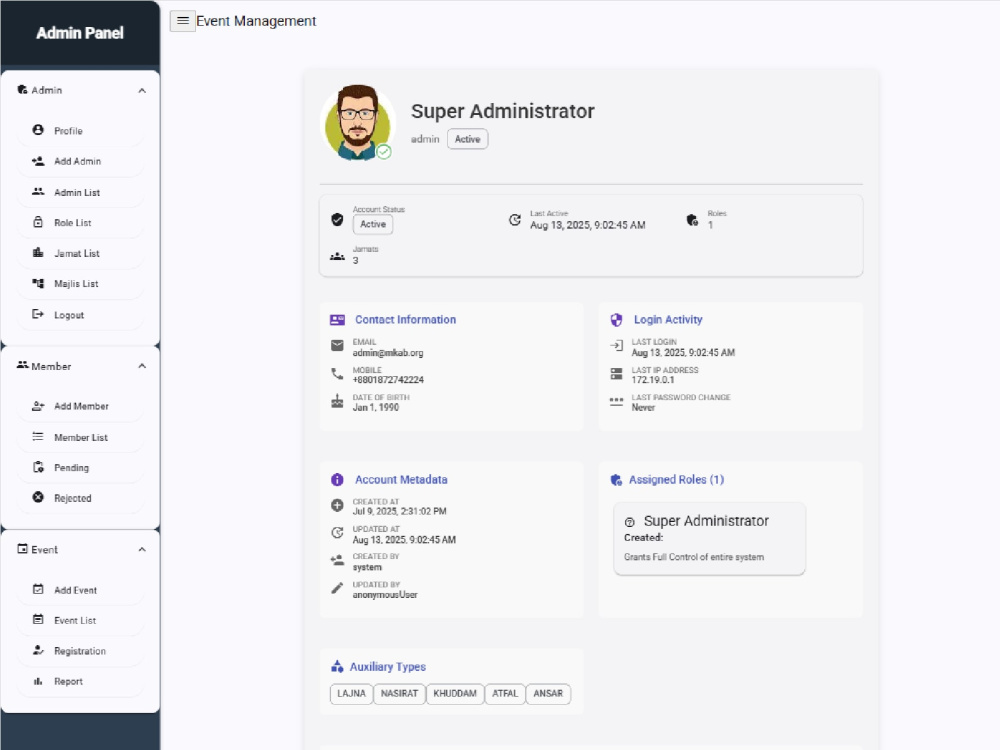Click the Report bar chart icon
Image resolution: width=1000 pixels, height=750 pixels.
click(x=38, y=681)
